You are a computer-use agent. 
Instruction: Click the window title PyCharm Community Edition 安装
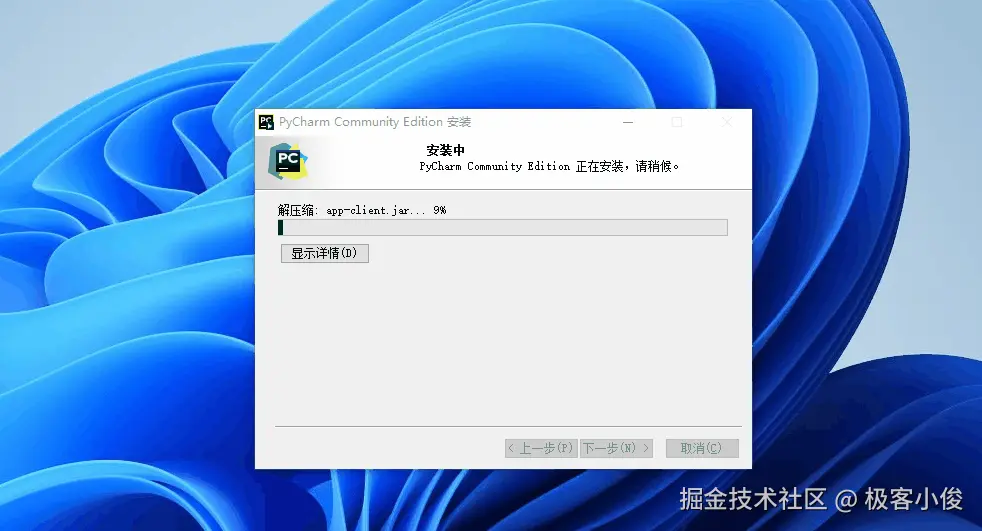click(375, 122)
